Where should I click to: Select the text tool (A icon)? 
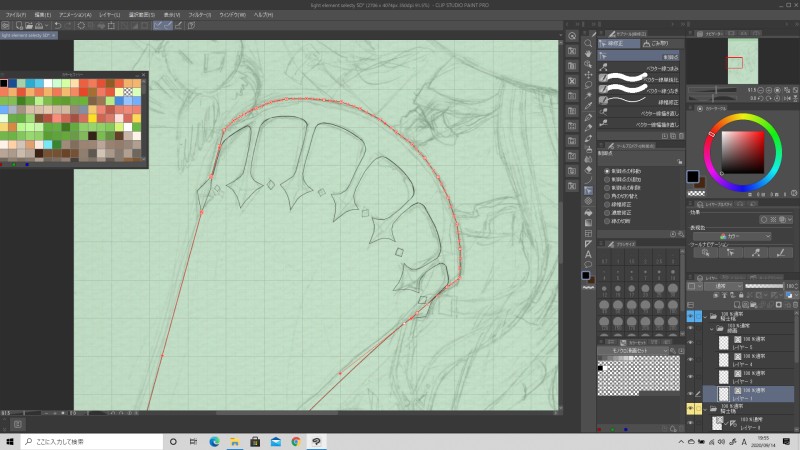pyautogui.click(x=588, y=254)
